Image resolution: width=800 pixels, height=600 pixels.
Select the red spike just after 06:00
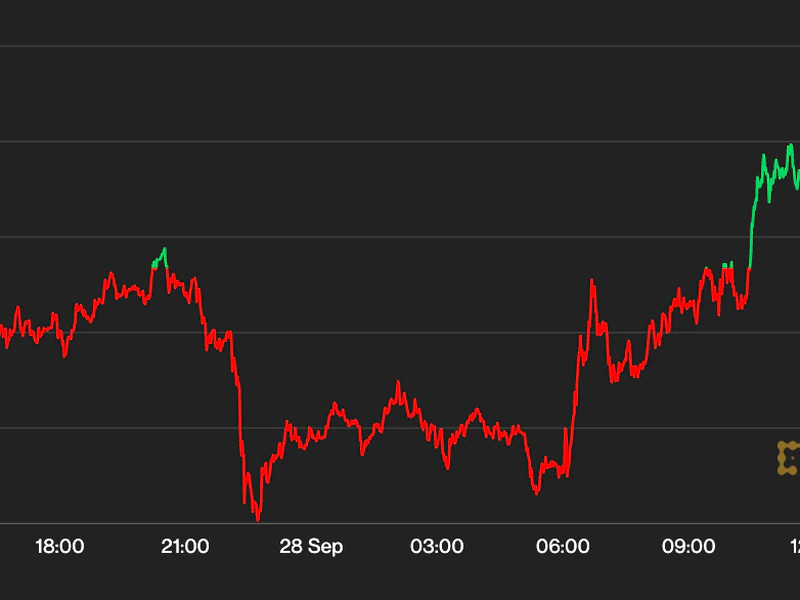(x=592, y=282)
